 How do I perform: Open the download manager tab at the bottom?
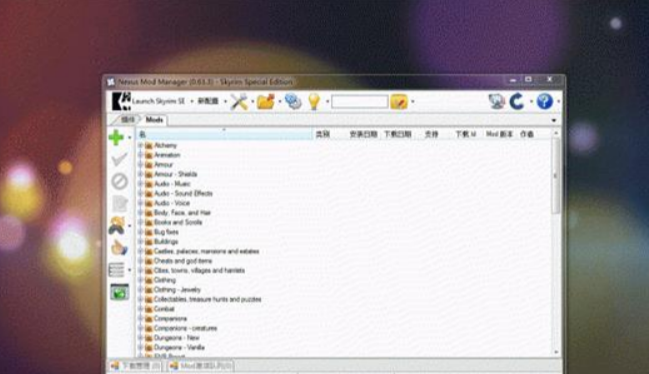pos(135,366)
